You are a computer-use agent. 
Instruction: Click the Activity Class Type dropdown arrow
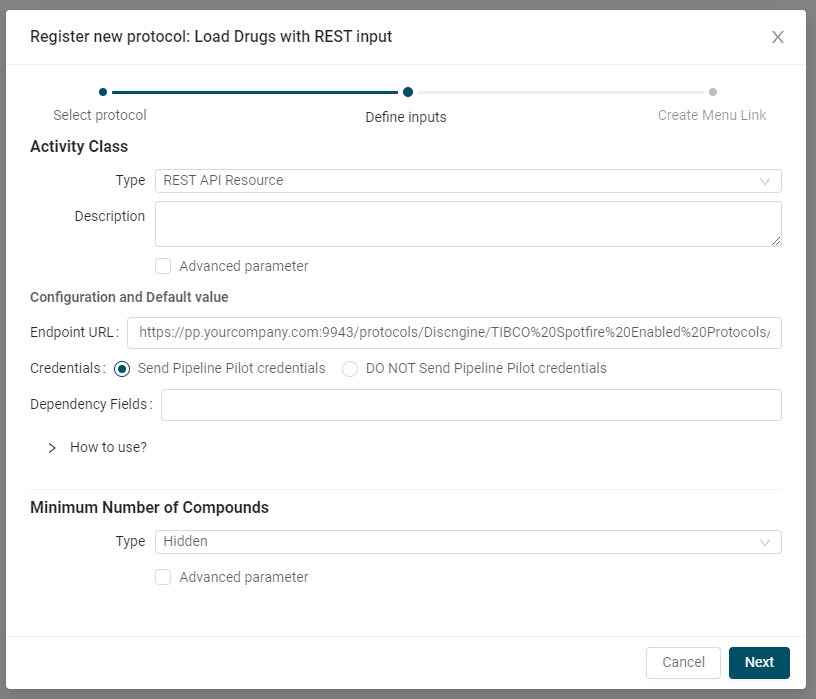click(764, 181)
